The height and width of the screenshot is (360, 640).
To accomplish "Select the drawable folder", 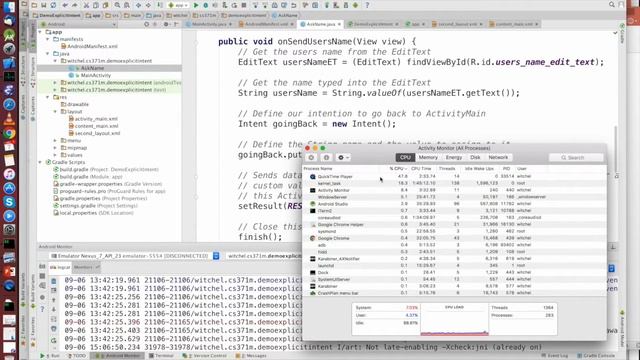I will click(75, 104).
